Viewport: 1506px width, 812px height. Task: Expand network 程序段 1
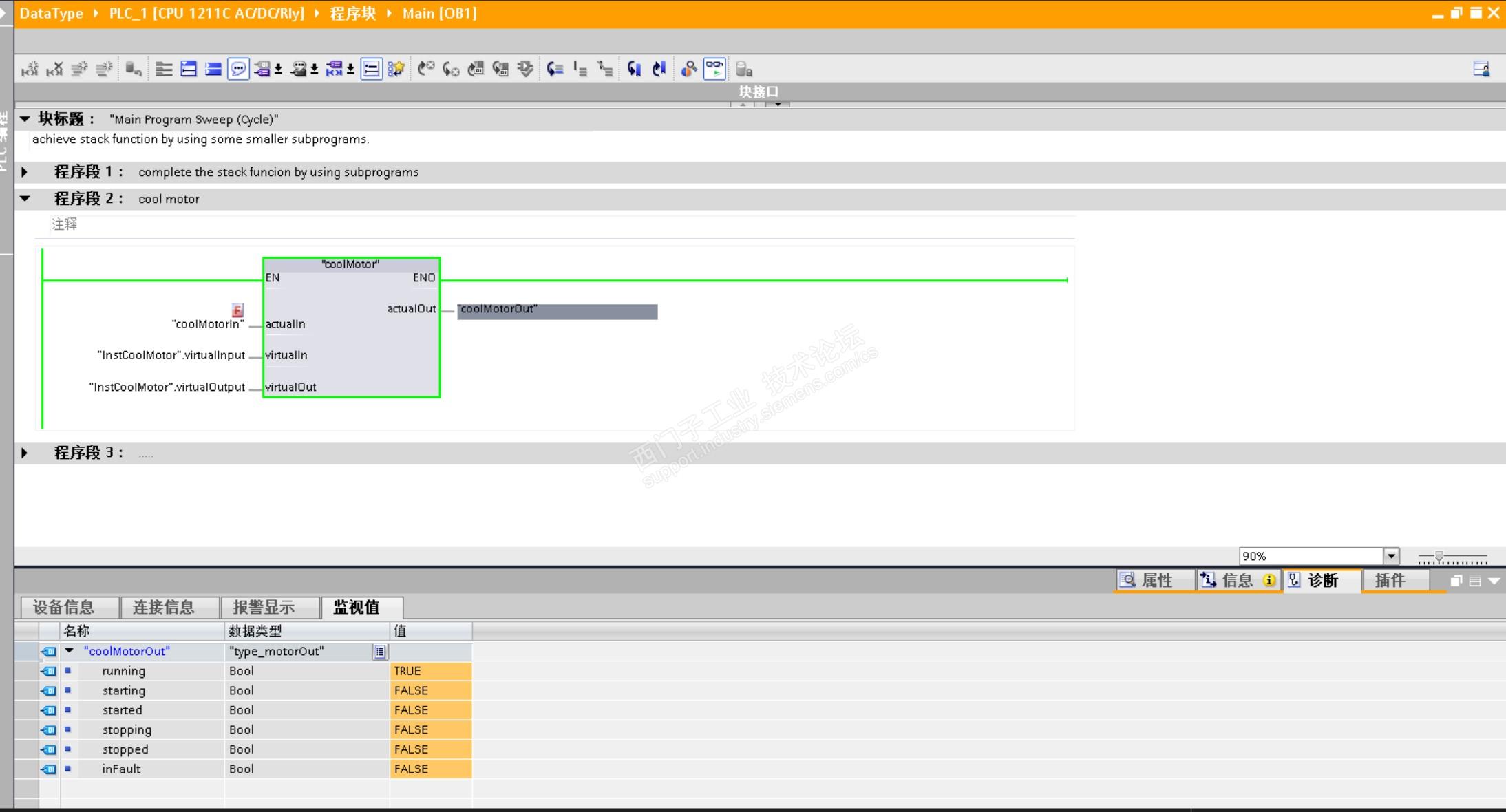click(x=25, y=172)
